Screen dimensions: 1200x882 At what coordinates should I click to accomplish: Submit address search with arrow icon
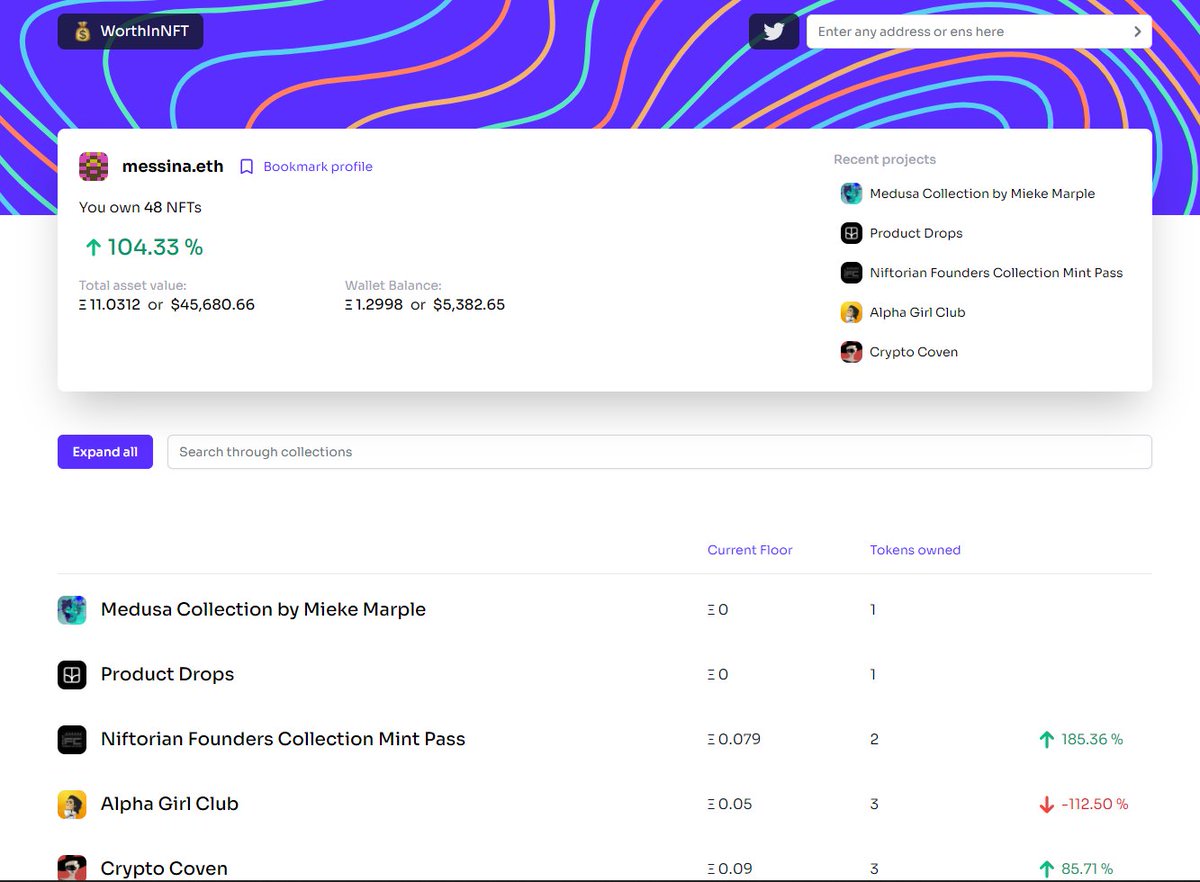(1137, 32)
